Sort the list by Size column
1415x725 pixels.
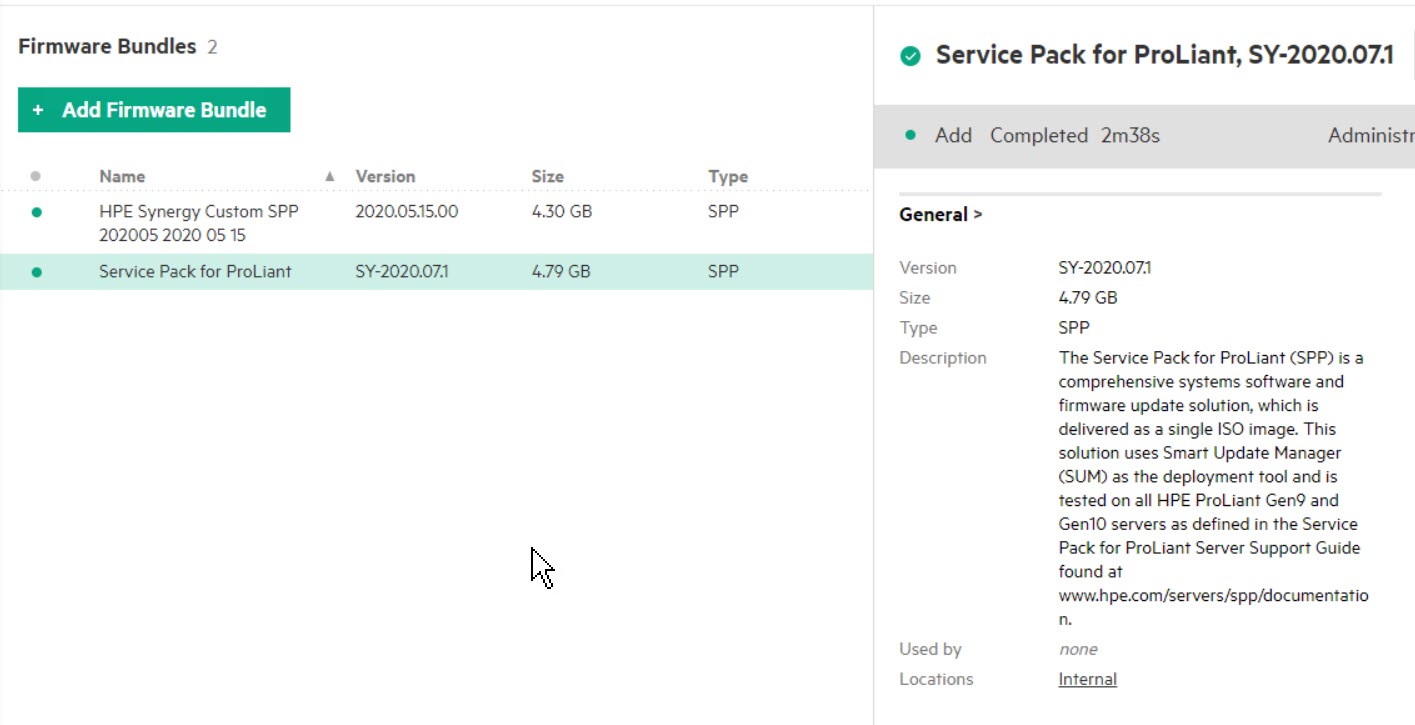pos(547,177)
